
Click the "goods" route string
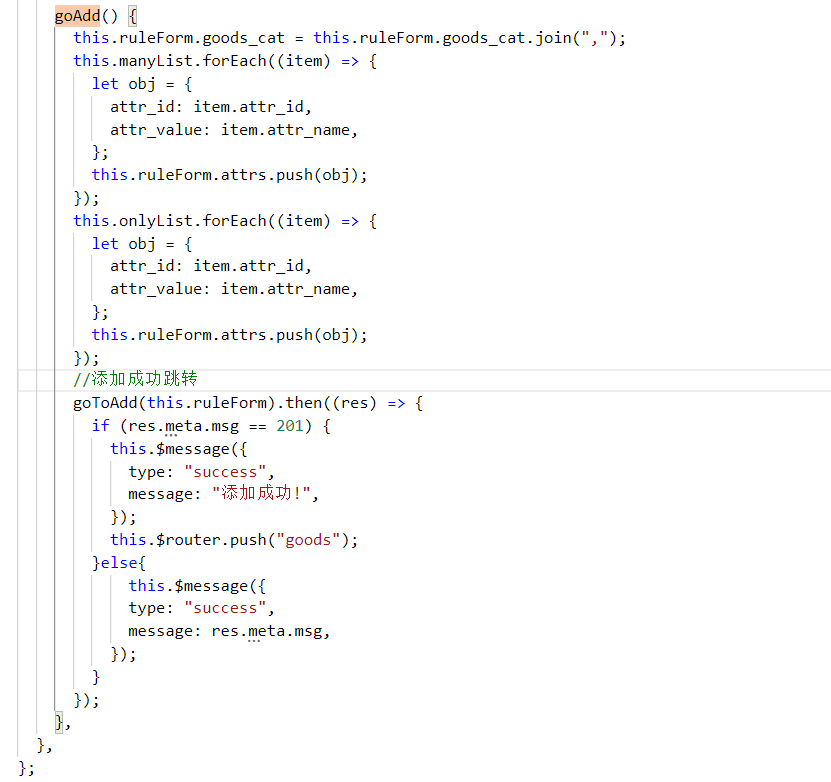point(308,540)
